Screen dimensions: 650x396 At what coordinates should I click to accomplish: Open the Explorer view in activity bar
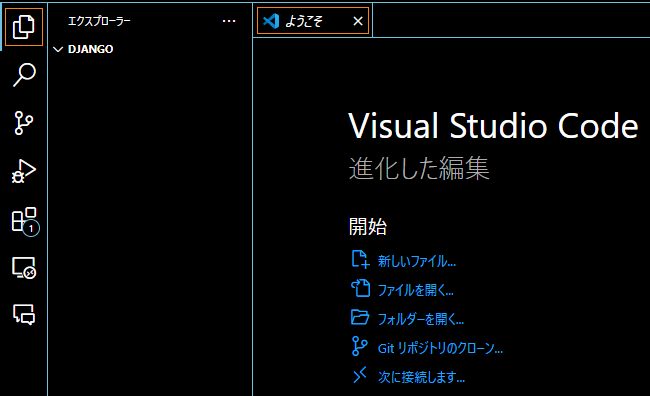(x=24, y=27)
